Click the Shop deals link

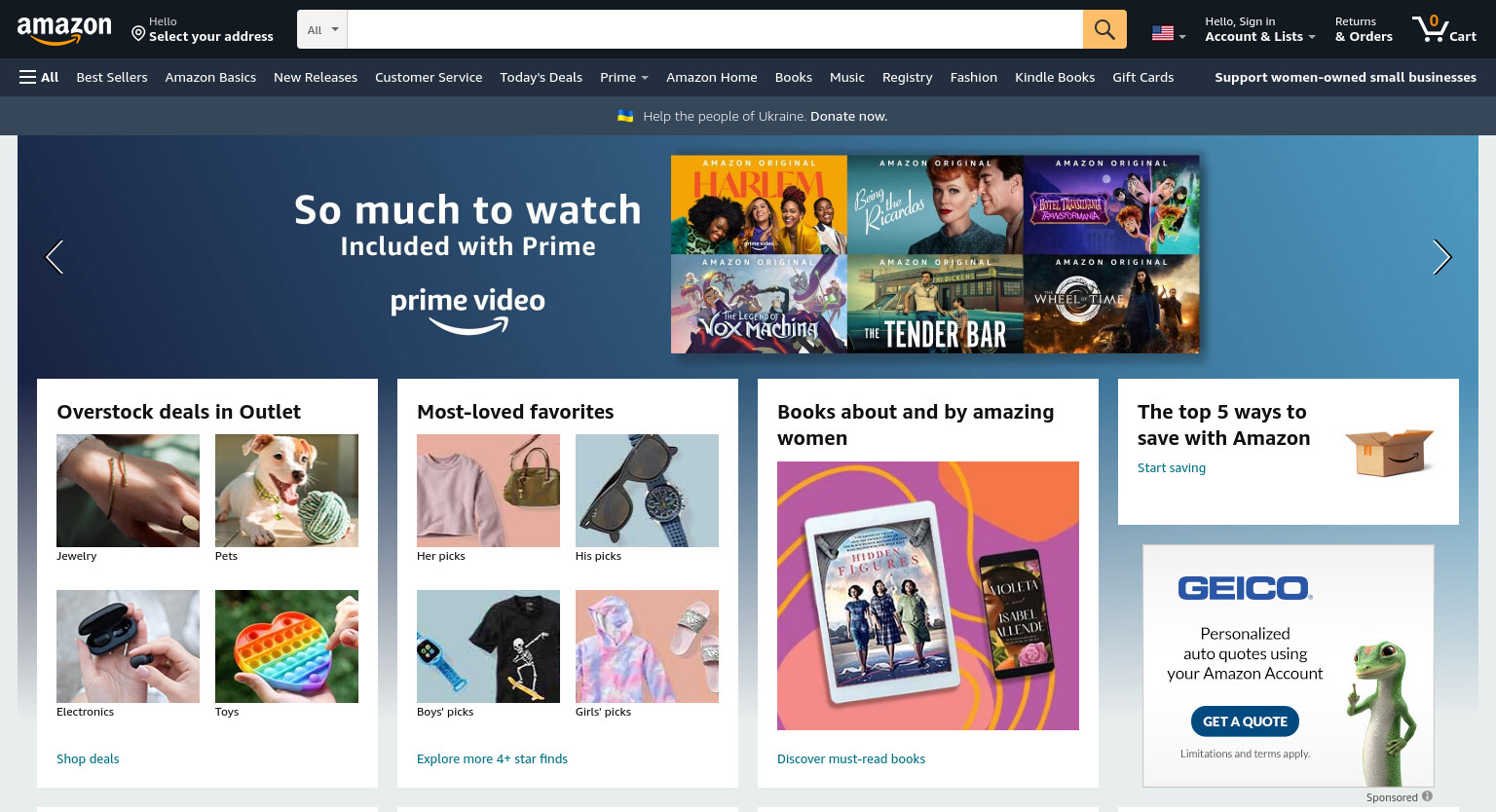point(88,758)
